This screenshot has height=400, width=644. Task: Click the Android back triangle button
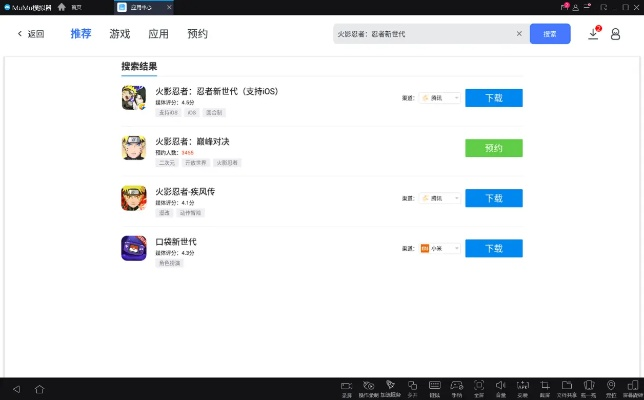pos(16,388)
